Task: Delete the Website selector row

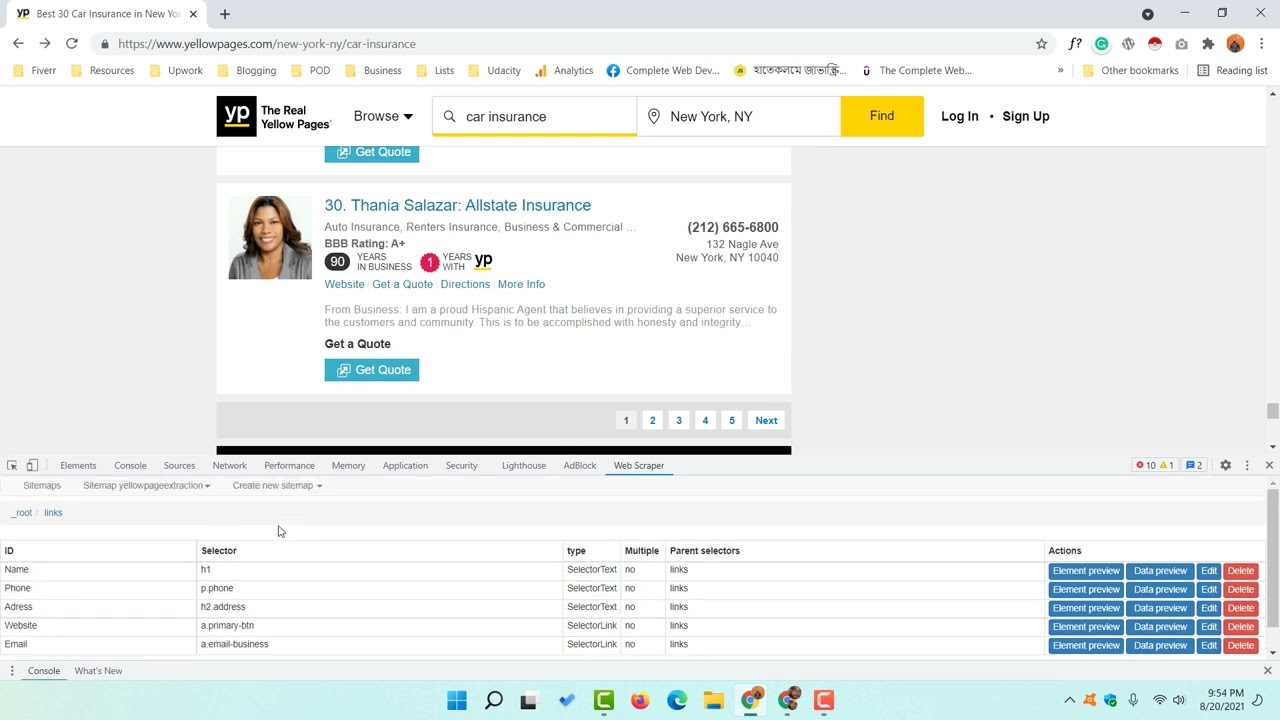Action: point(1241,627)
